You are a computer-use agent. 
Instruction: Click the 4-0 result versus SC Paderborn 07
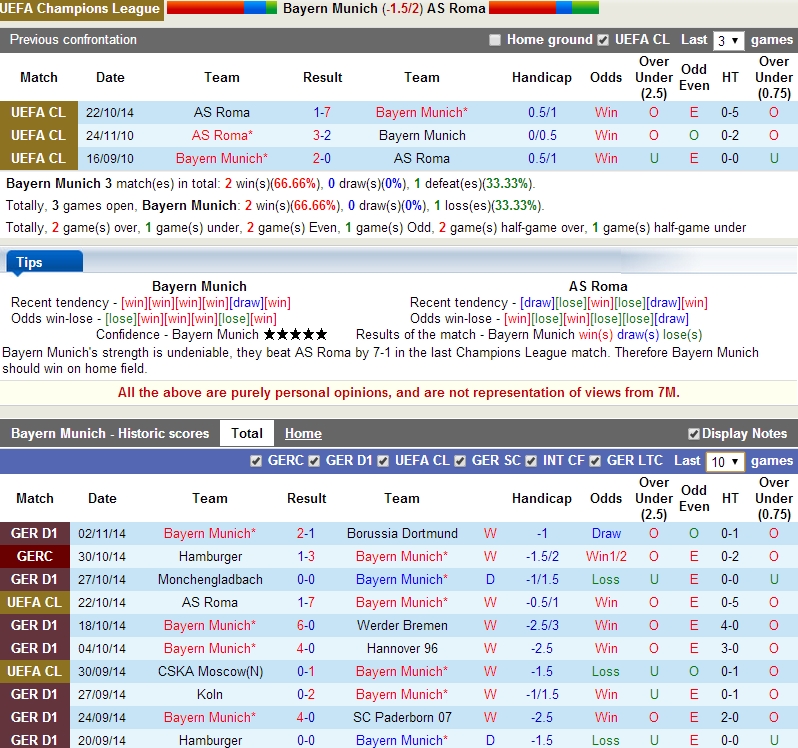305,717
